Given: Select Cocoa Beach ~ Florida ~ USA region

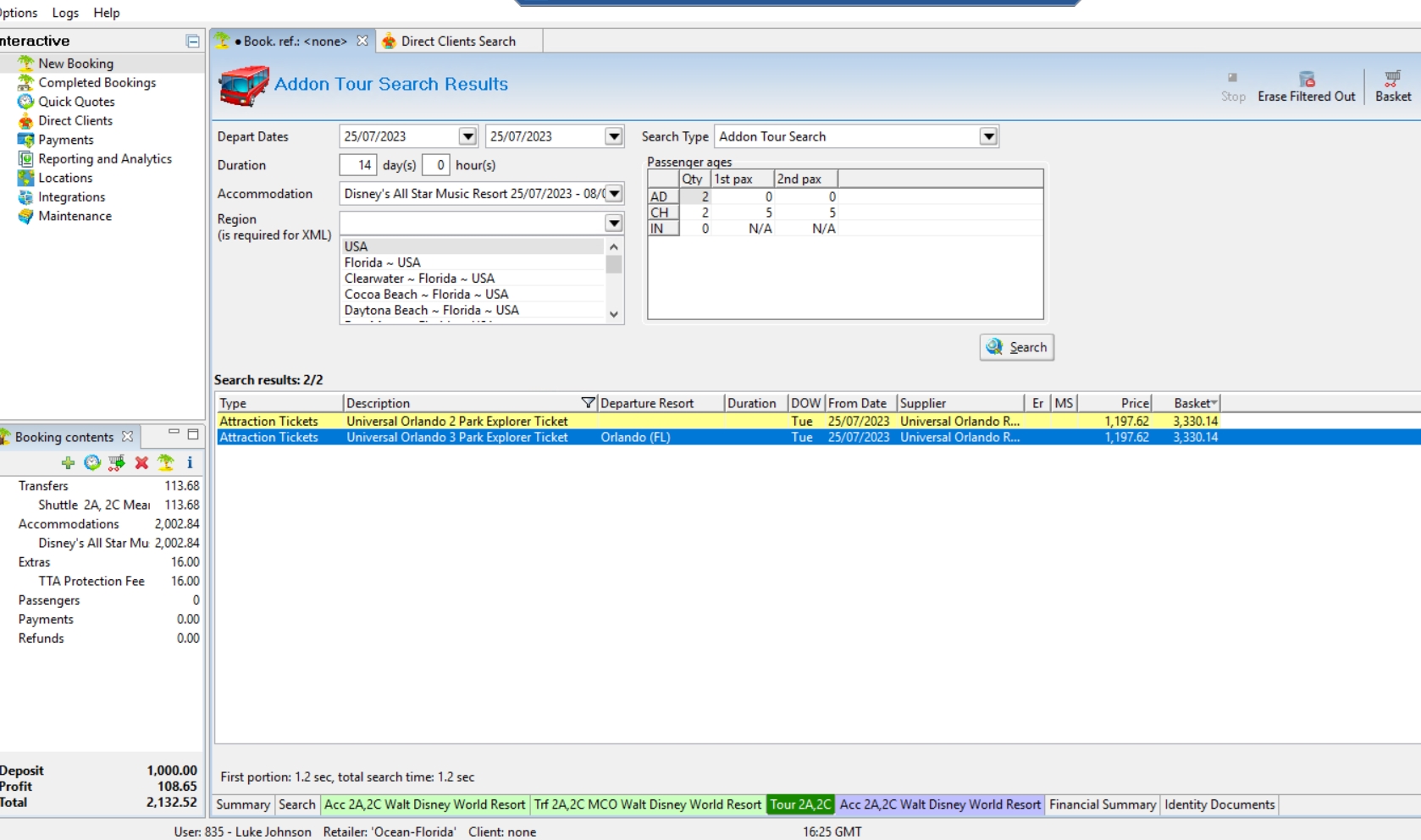Looking at the screenshot, I should click(473, 295).
